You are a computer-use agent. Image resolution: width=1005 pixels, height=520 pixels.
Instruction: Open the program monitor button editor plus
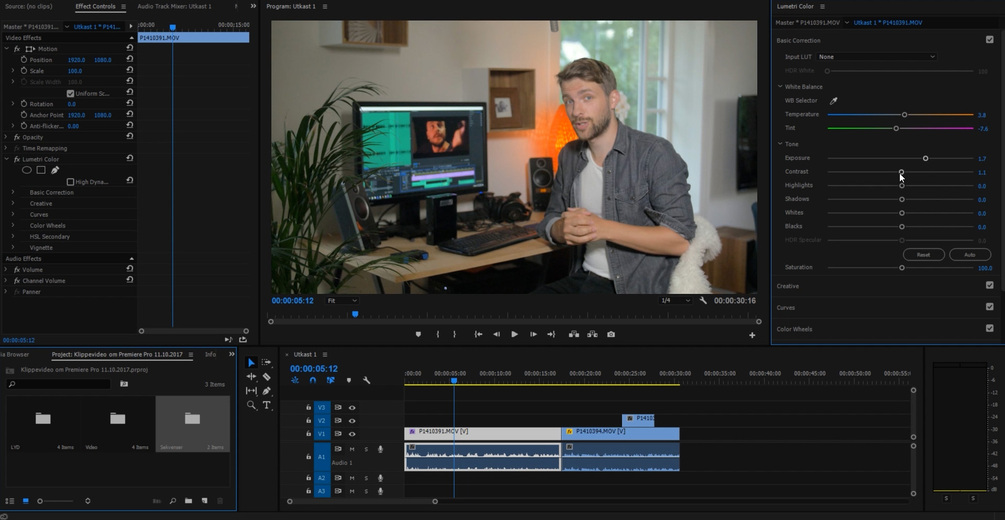coord(752,335)
